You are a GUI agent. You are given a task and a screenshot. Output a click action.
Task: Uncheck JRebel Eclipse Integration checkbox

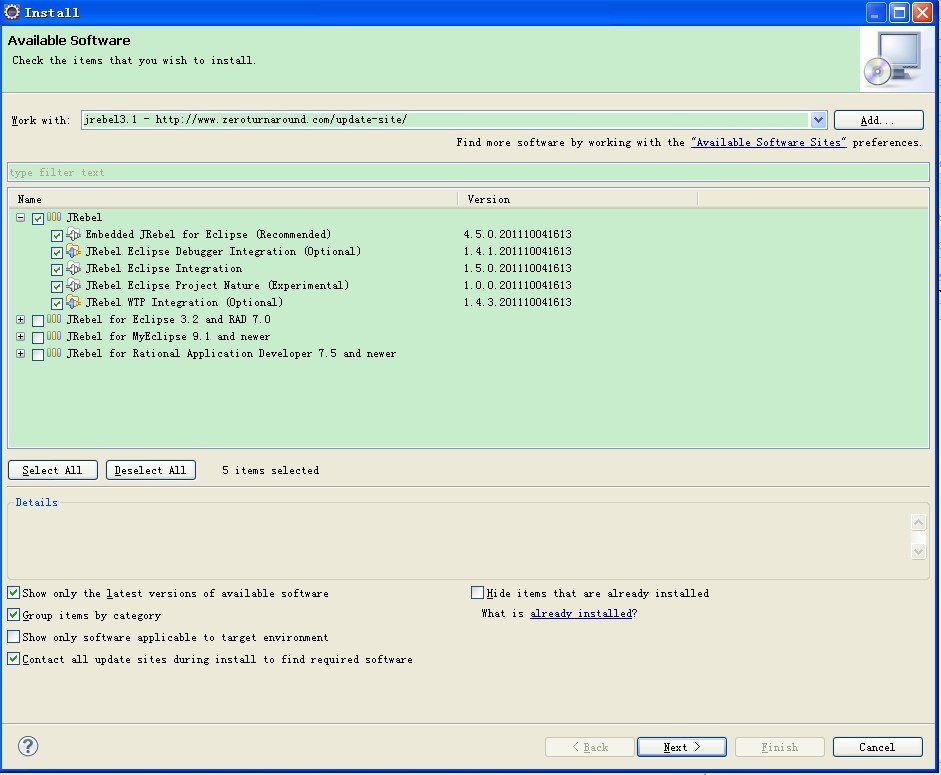57,270
